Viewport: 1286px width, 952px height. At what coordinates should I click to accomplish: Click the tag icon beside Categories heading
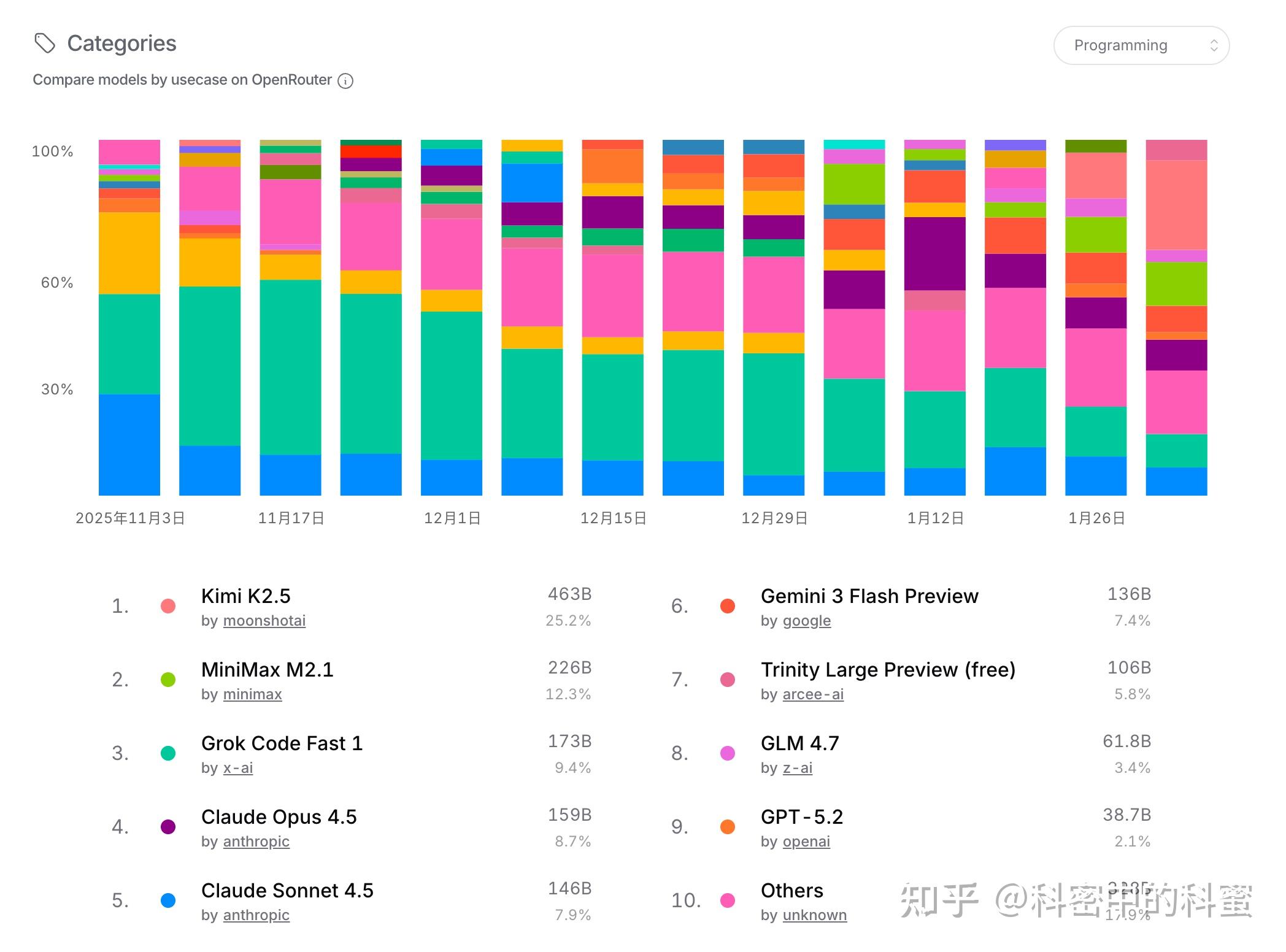pos(45,43)
